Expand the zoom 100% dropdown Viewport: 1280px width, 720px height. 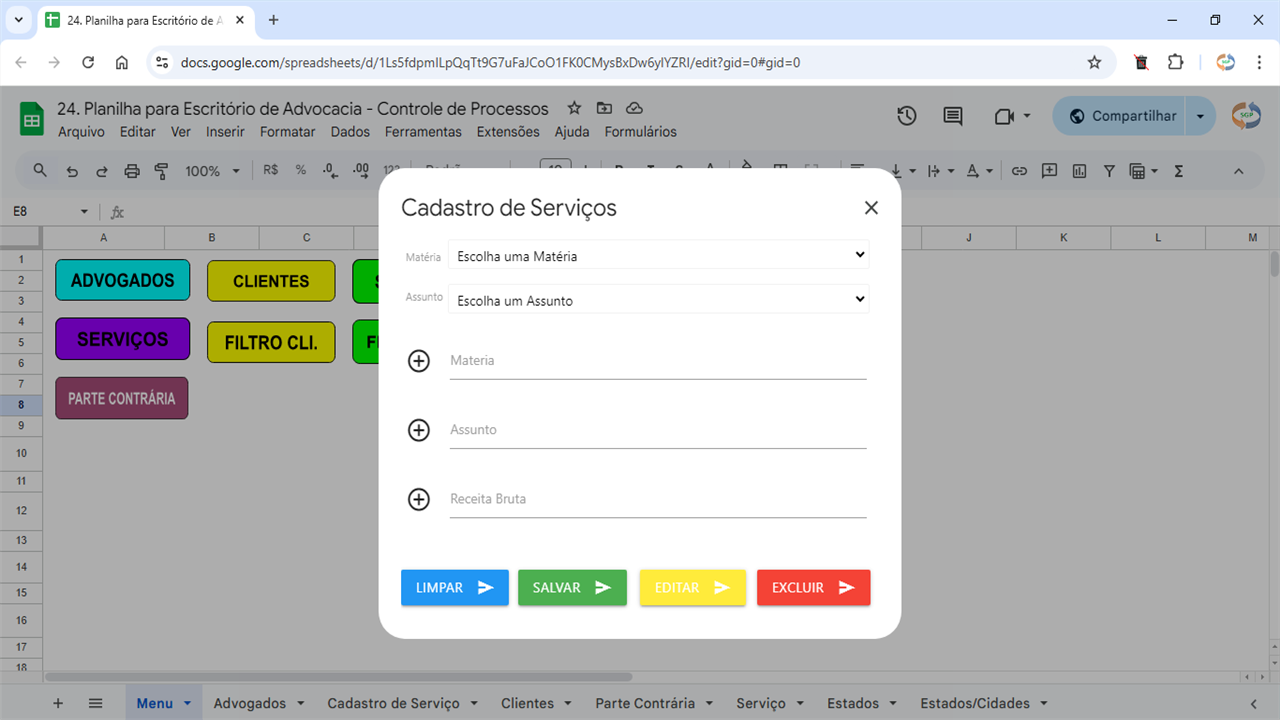click(x=212, y=171)
